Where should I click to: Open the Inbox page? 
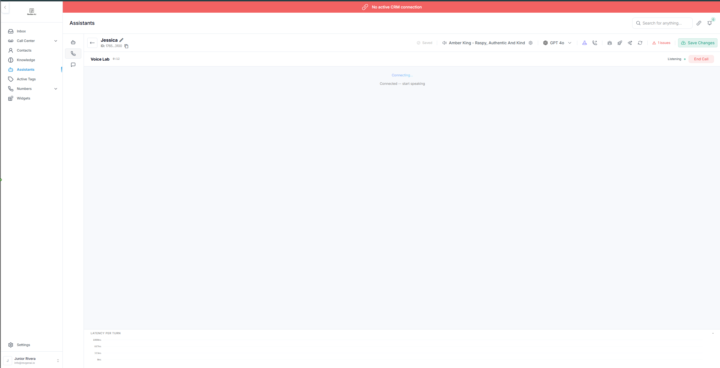coord(21,31)
